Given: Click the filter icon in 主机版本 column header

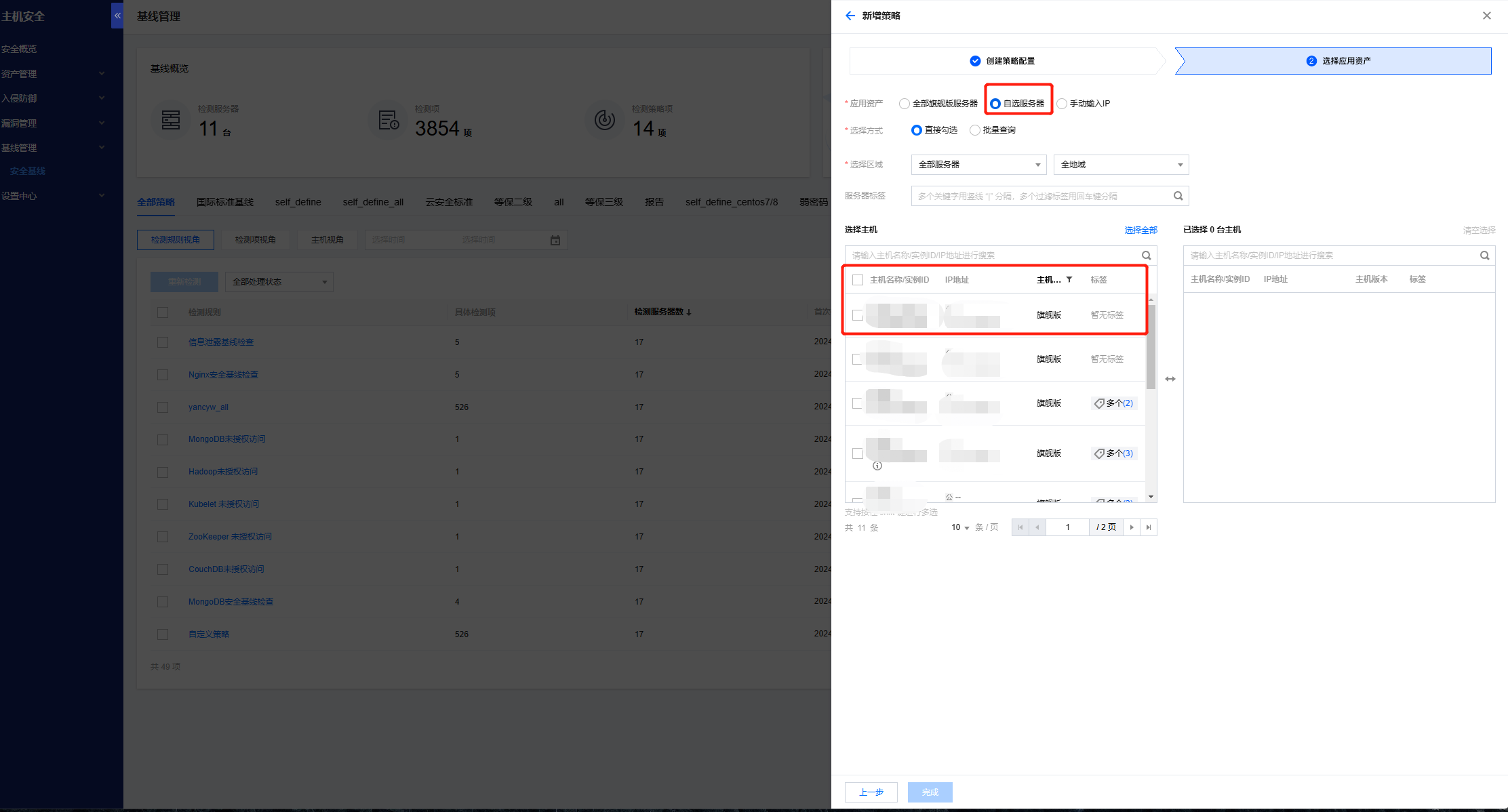Looking at the screenshot, I should [1069, 279].
